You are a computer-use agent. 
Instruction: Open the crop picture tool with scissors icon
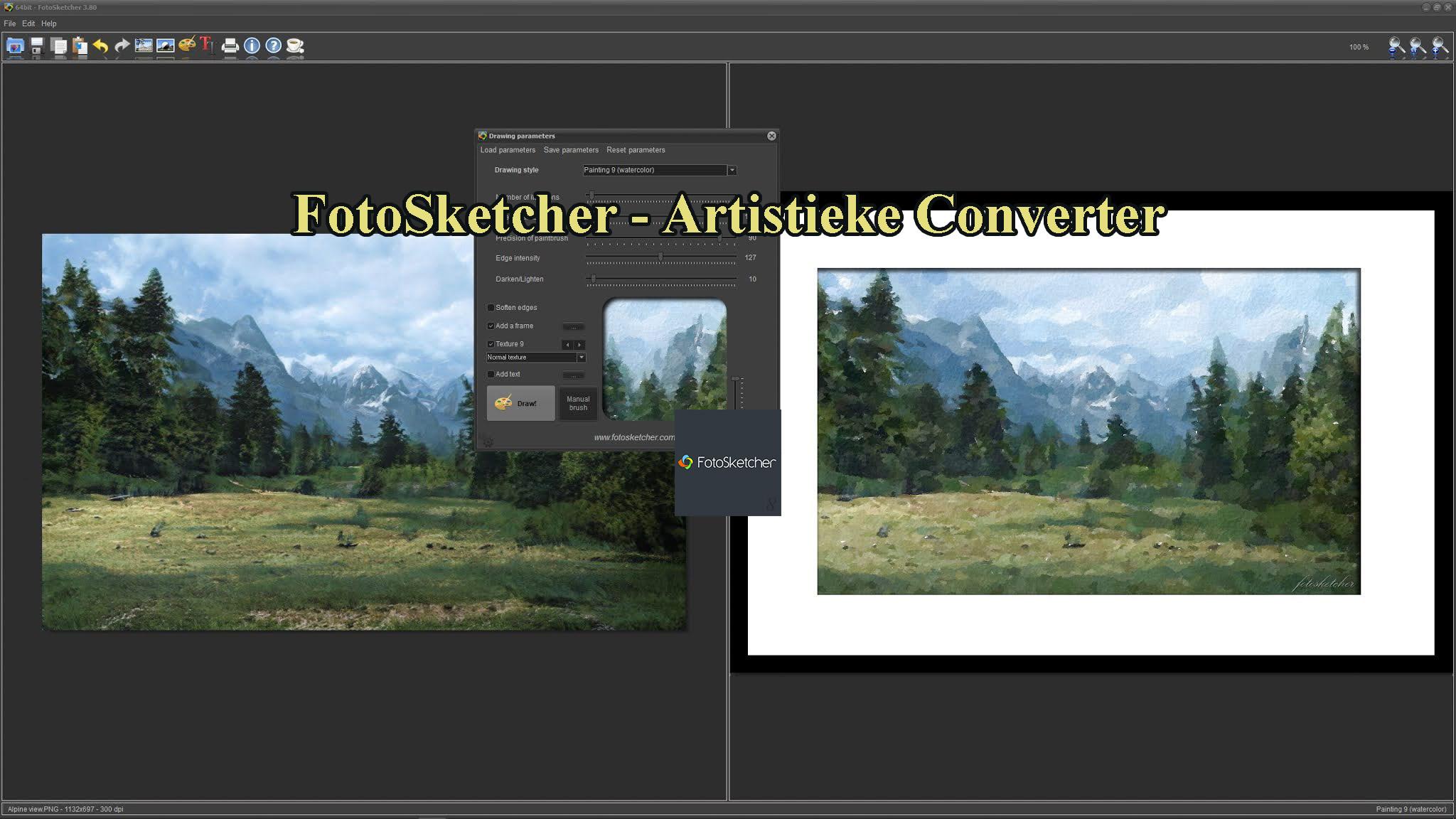click(144, 46)
